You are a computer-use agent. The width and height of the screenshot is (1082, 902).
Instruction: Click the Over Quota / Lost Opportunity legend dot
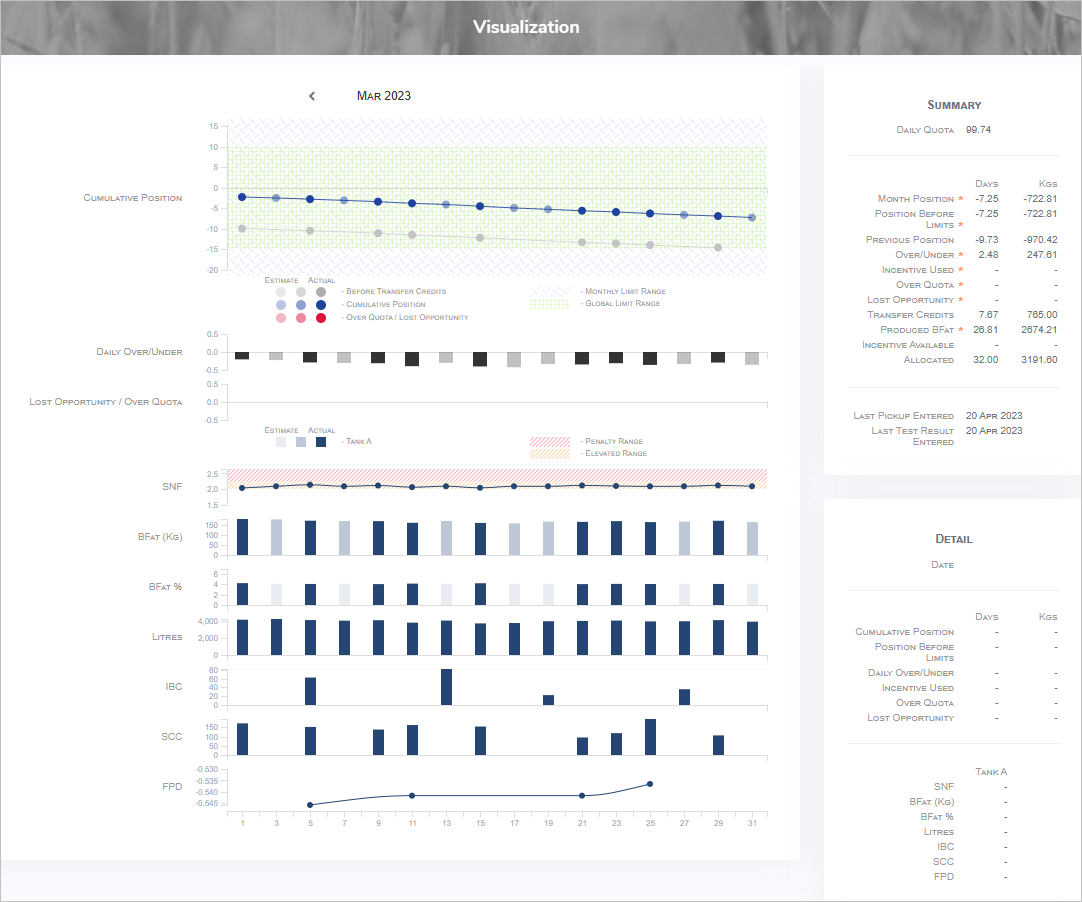pos(321,319)
